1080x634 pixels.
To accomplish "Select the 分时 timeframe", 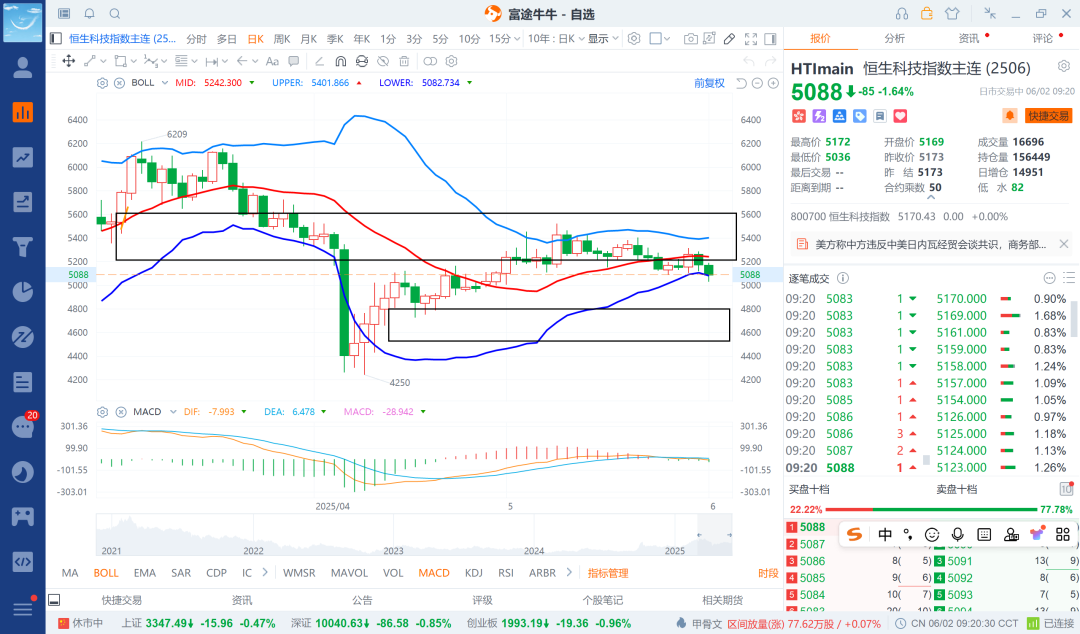I will 196,39.
